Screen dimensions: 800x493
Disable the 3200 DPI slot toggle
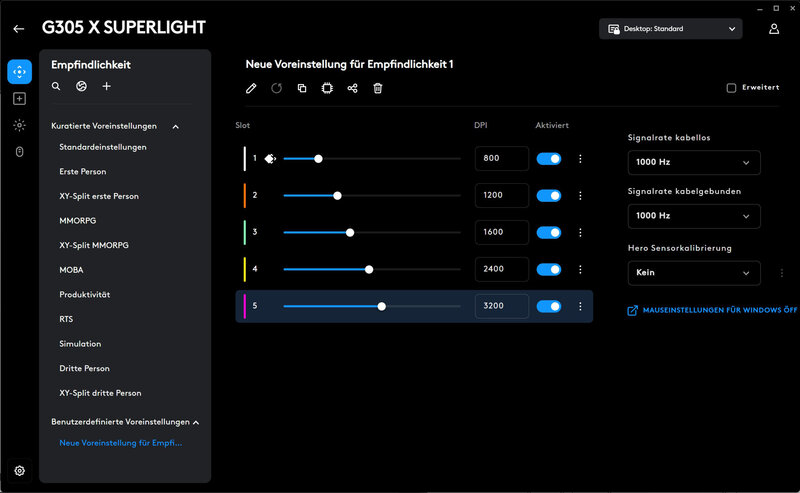tap(549, 306)
